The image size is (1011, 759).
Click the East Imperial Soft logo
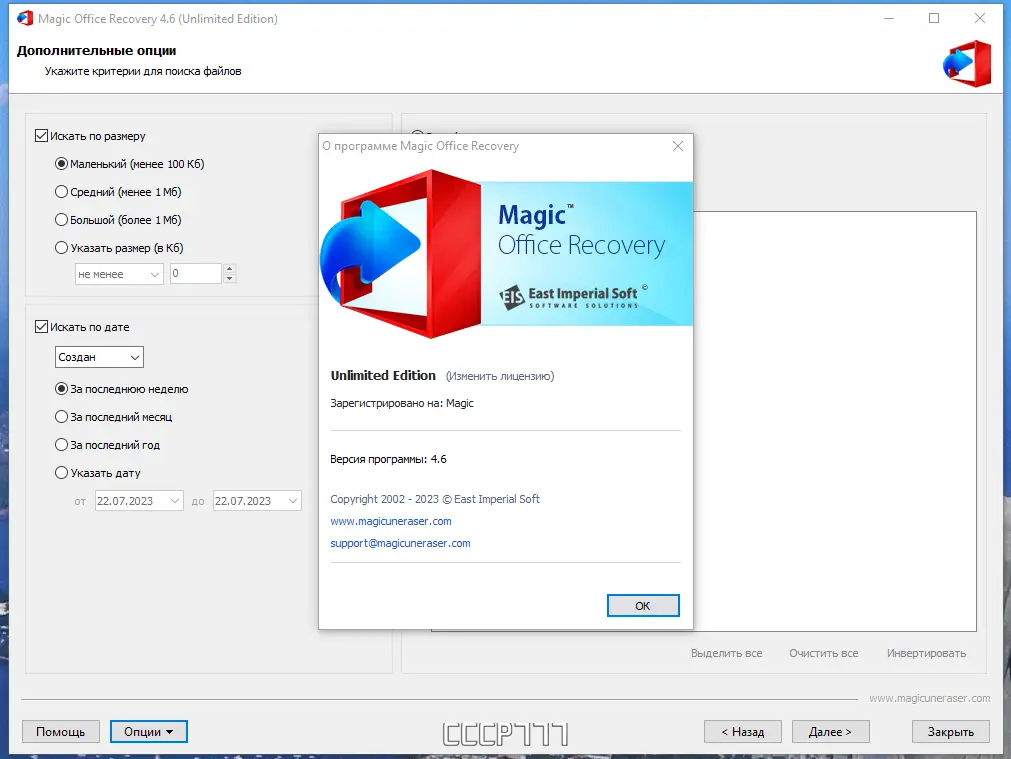pyautogui.click(x=573, y=297)
